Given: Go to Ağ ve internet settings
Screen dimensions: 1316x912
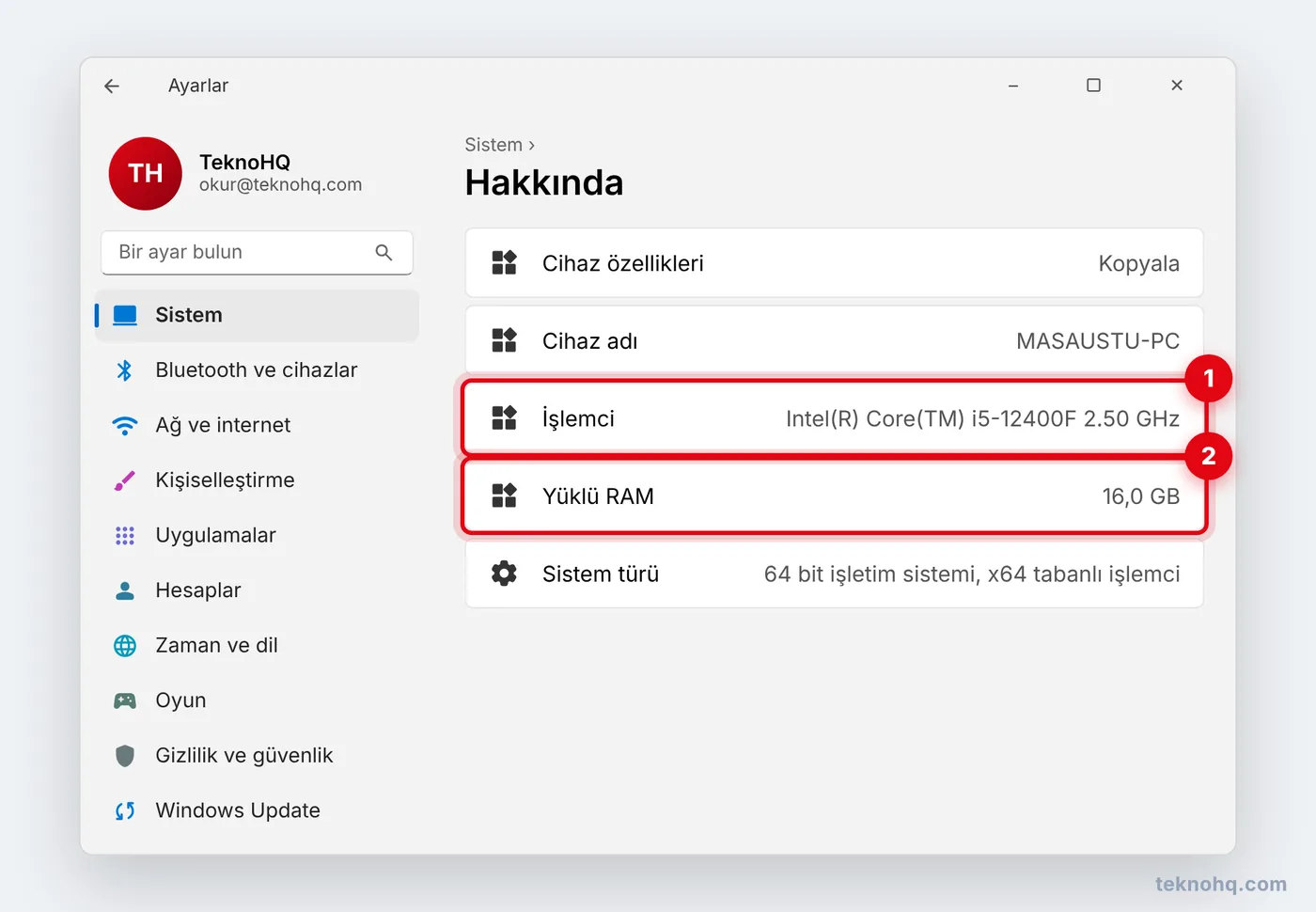Looking at the screenshot, I should click(257, 426).
